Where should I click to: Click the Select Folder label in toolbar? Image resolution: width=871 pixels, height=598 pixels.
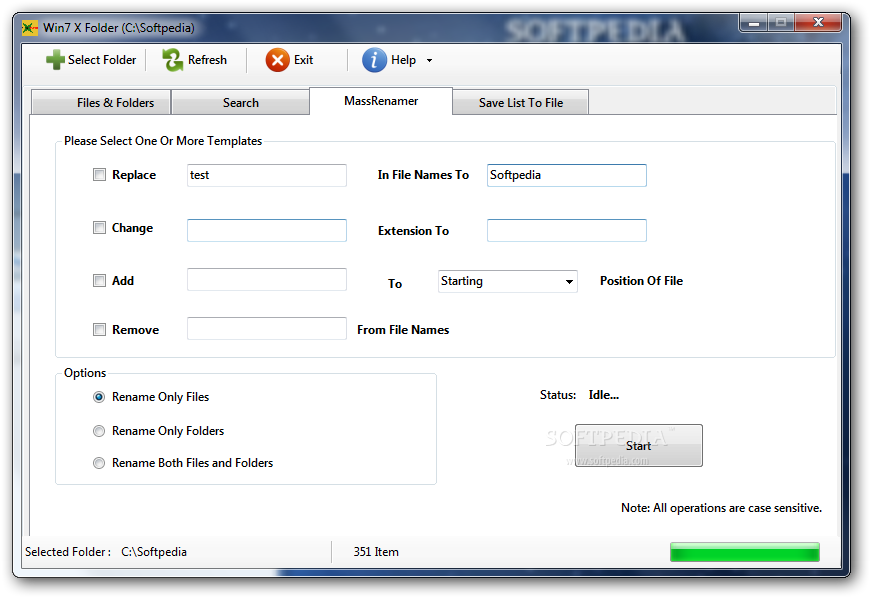coord(102,60)
